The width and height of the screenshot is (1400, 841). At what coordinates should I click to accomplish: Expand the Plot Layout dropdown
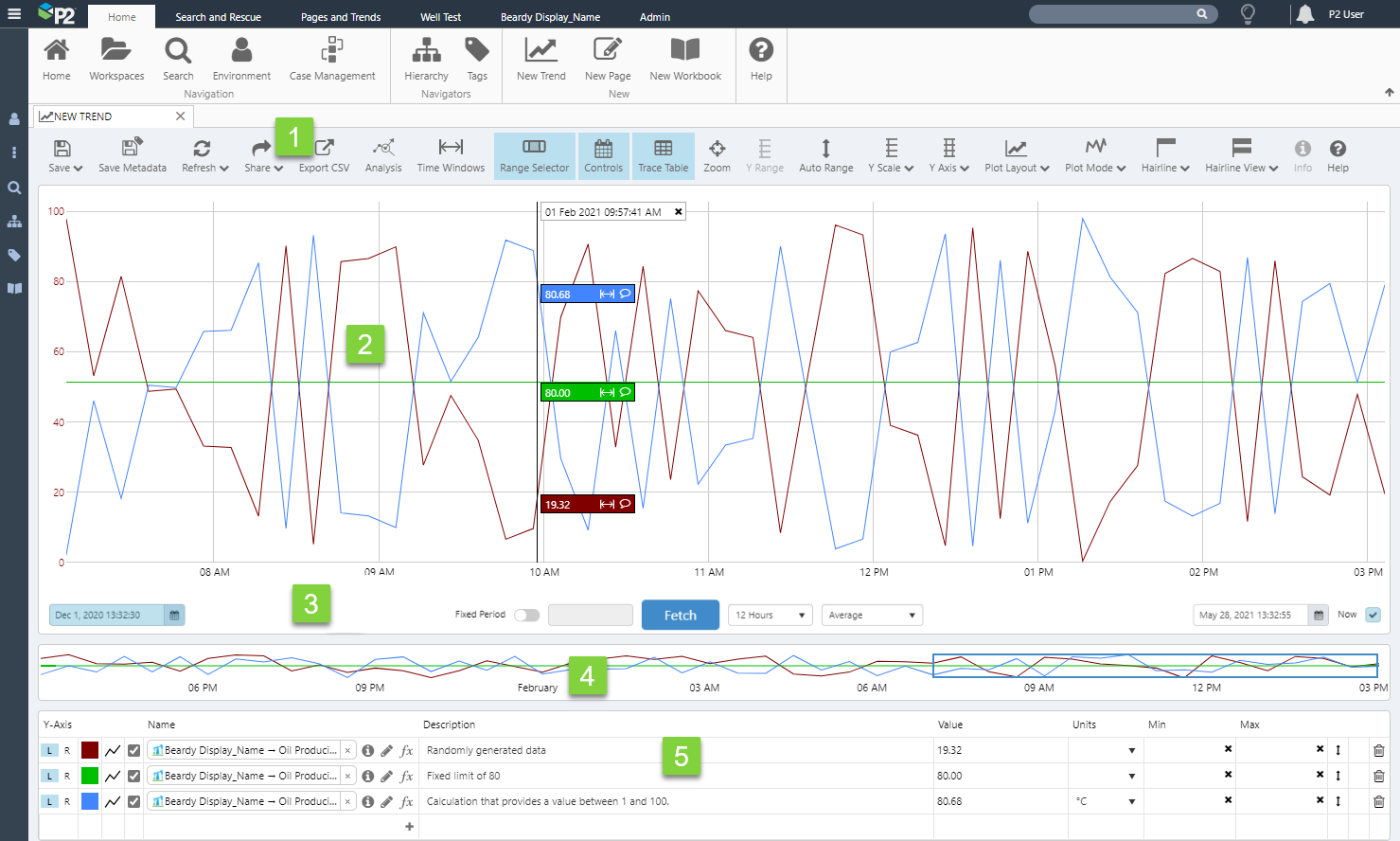(x=1017, y=155)
